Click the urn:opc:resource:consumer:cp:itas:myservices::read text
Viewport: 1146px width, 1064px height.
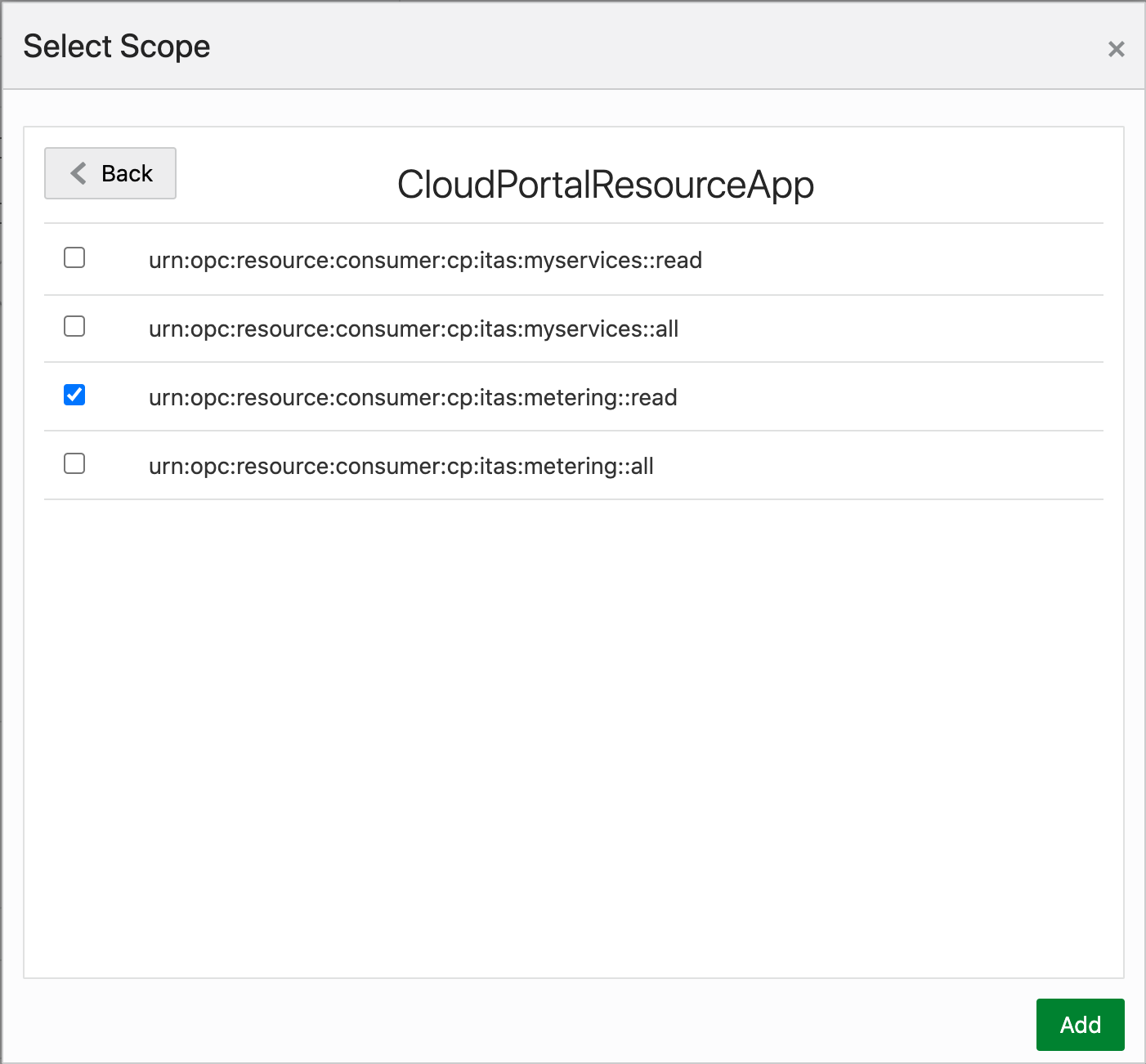click(425, 261)
